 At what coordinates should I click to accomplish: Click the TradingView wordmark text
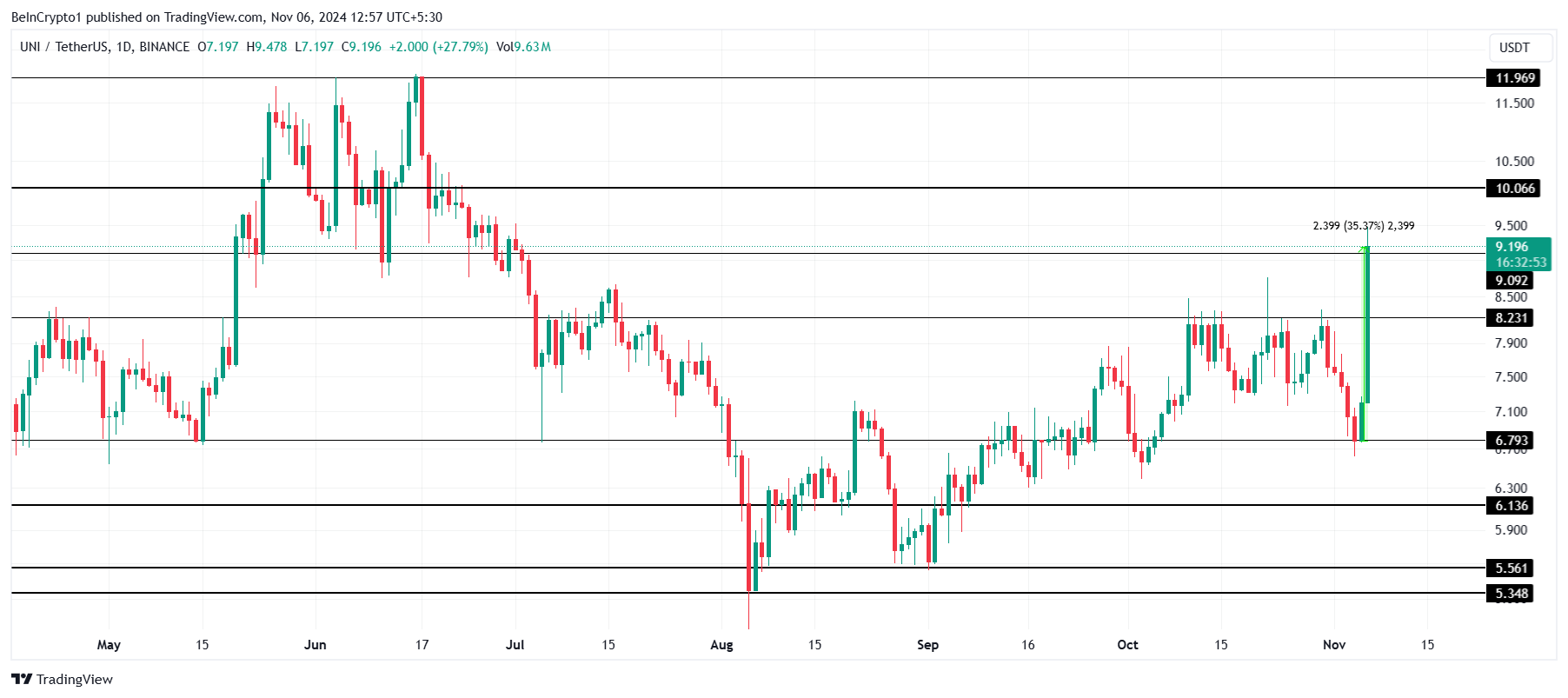pos(75,680)
